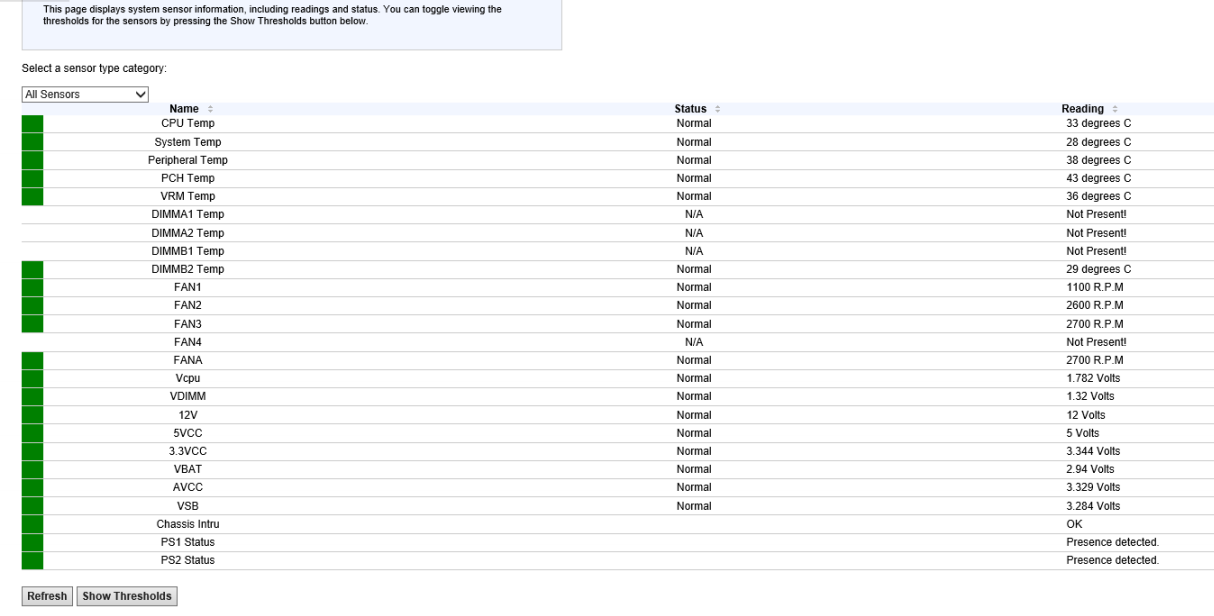This screenshot has width=1214, height=616.
Task: Click the green status indicator for 5VCC
Action: tap(33, 433)
